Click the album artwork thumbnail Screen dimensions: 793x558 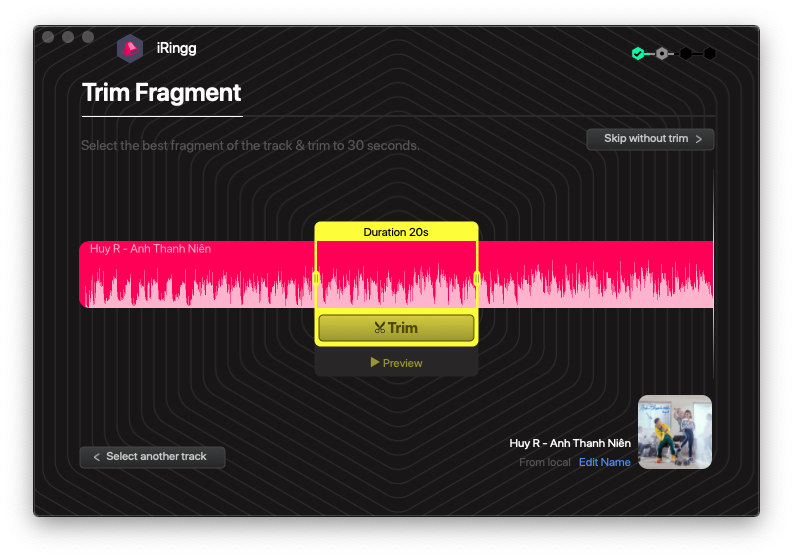click(x=675, y=432)
